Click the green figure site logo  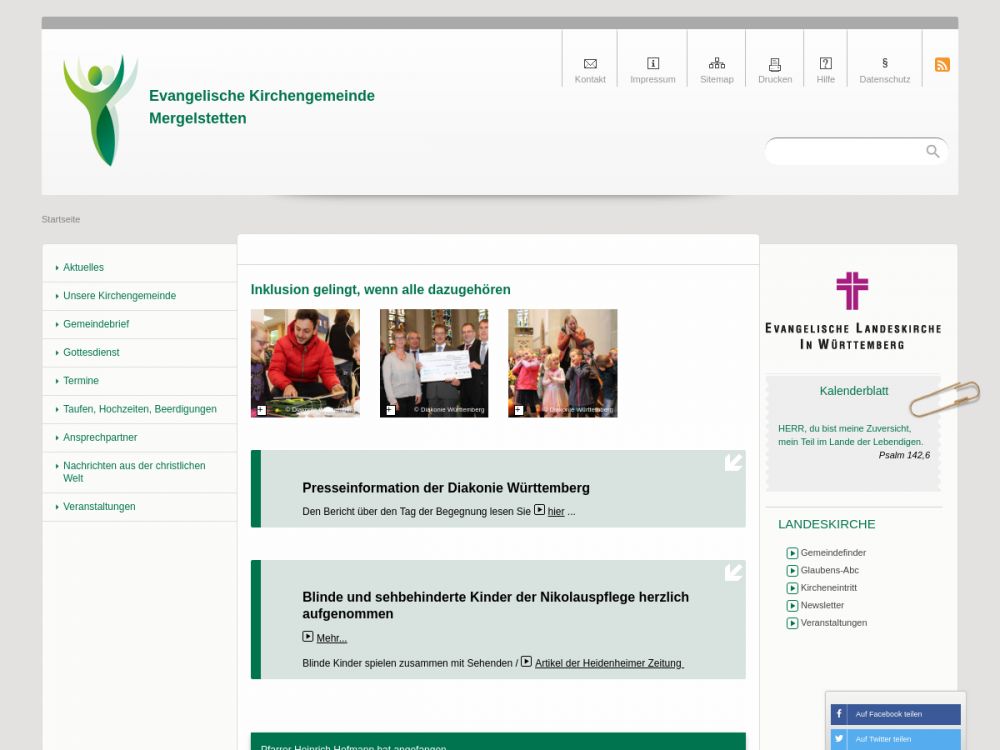coord(100,109)
